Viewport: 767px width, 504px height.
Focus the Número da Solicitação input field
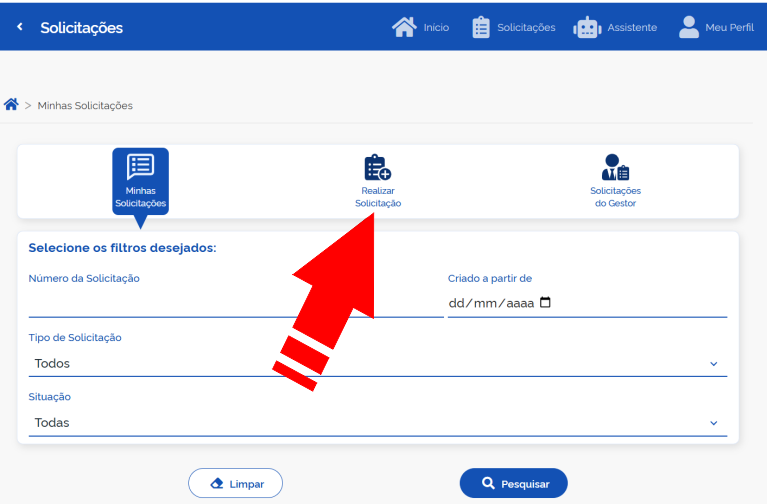pos(235,303)
